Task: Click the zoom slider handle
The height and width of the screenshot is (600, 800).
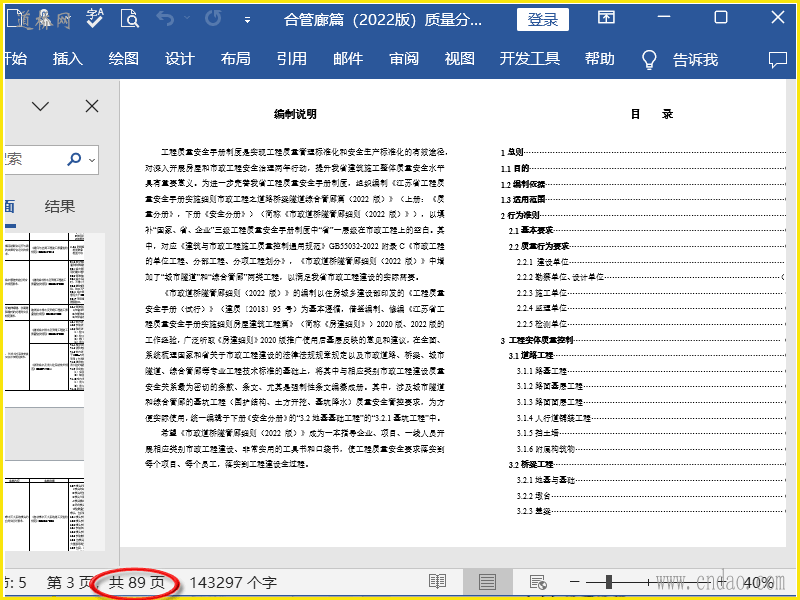Action: (609, 581)
